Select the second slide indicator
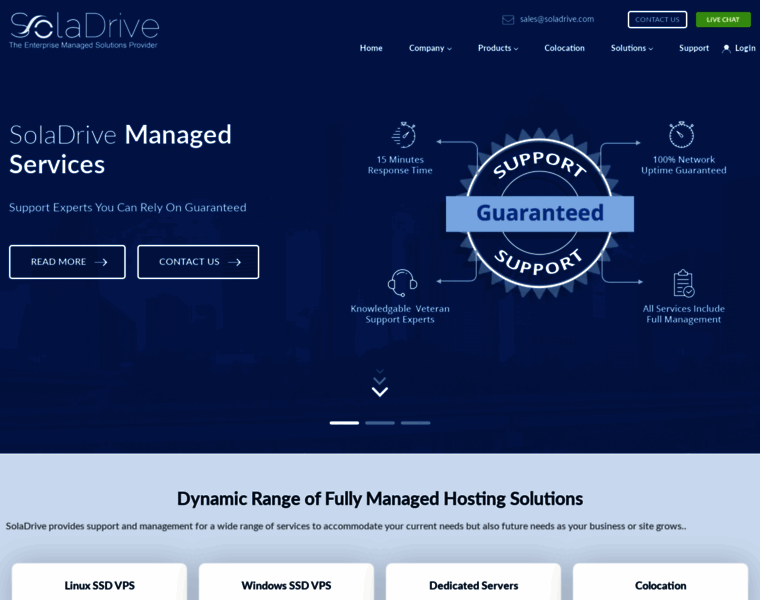Viewport: 760px width, 600px height. (380, 423)
